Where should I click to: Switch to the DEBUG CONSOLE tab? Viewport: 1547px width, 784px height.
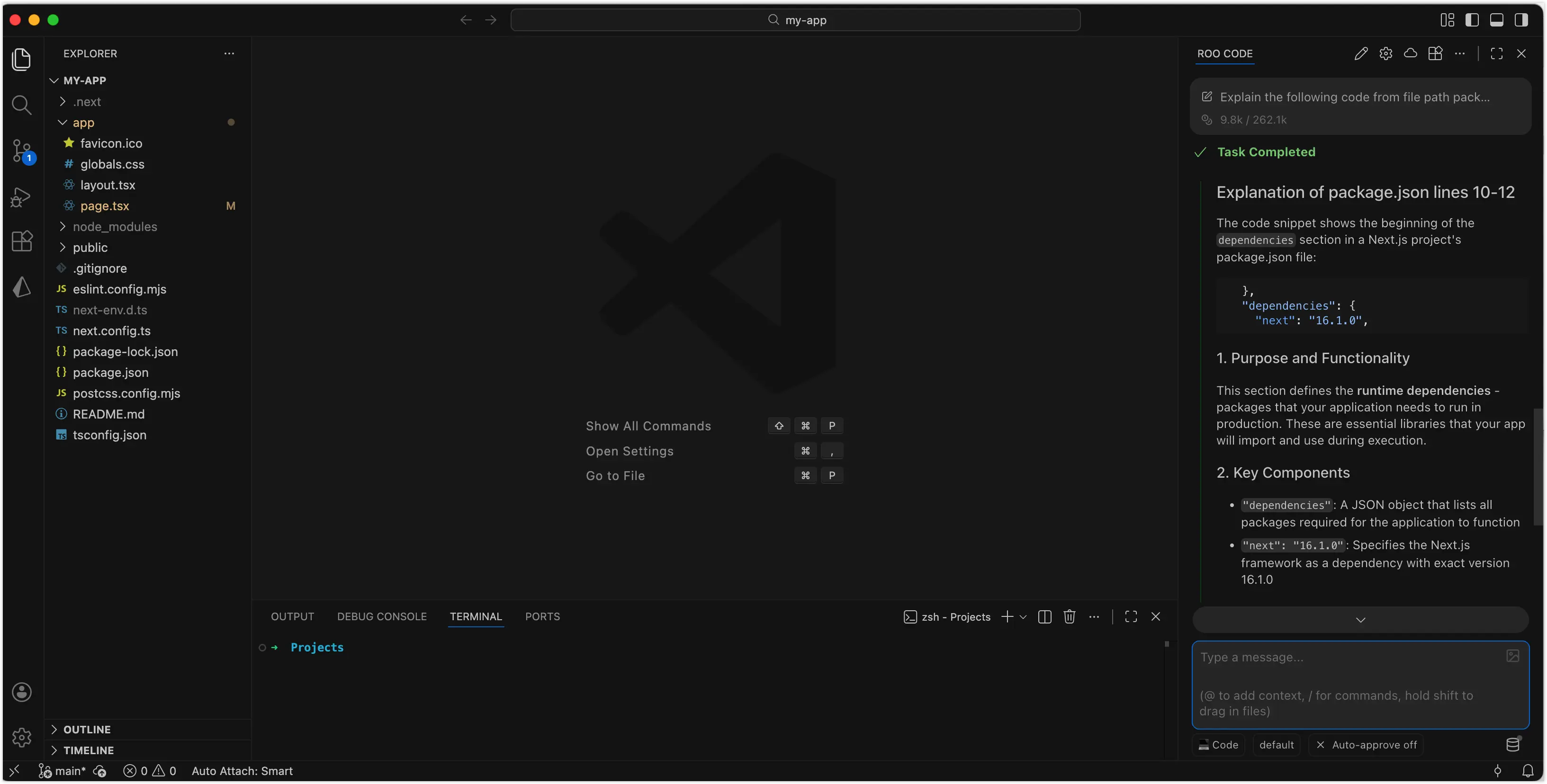click(x=381, y=616)
